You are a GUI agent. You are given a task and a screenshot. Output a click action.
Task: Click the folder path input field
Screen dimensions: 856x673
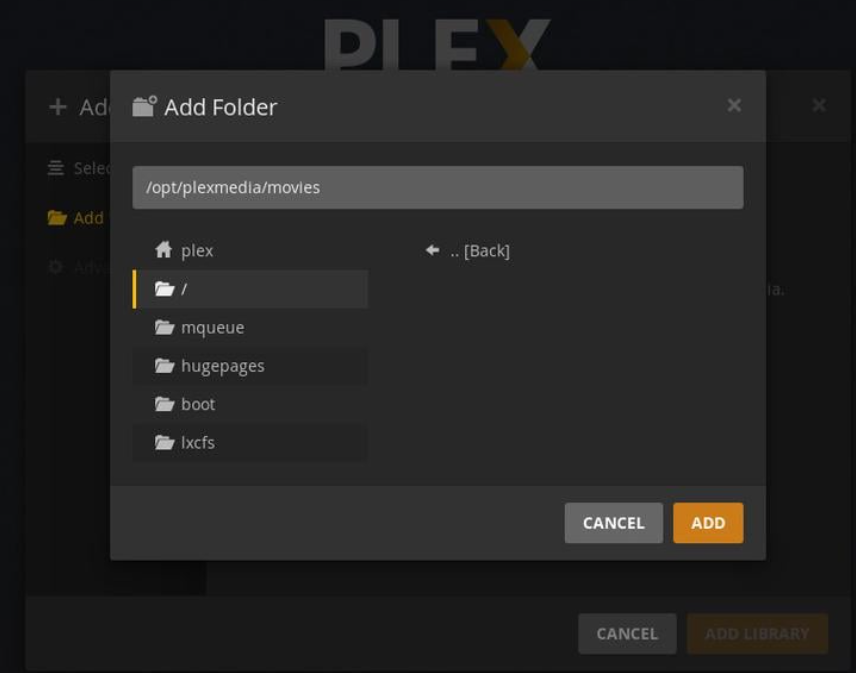[438, 187]
